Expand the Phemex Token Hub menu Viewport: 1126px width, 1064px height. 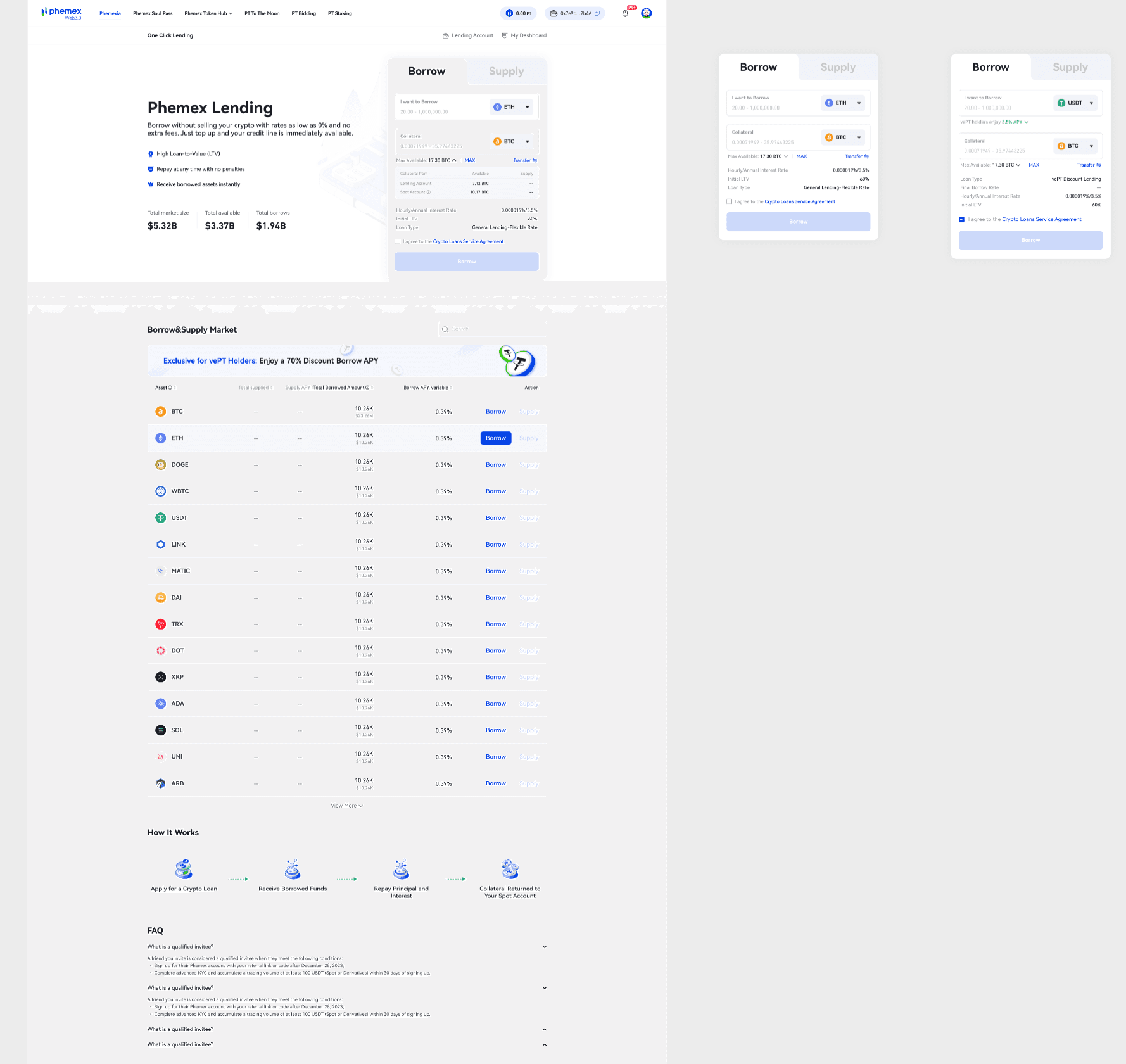pos(208,13)
